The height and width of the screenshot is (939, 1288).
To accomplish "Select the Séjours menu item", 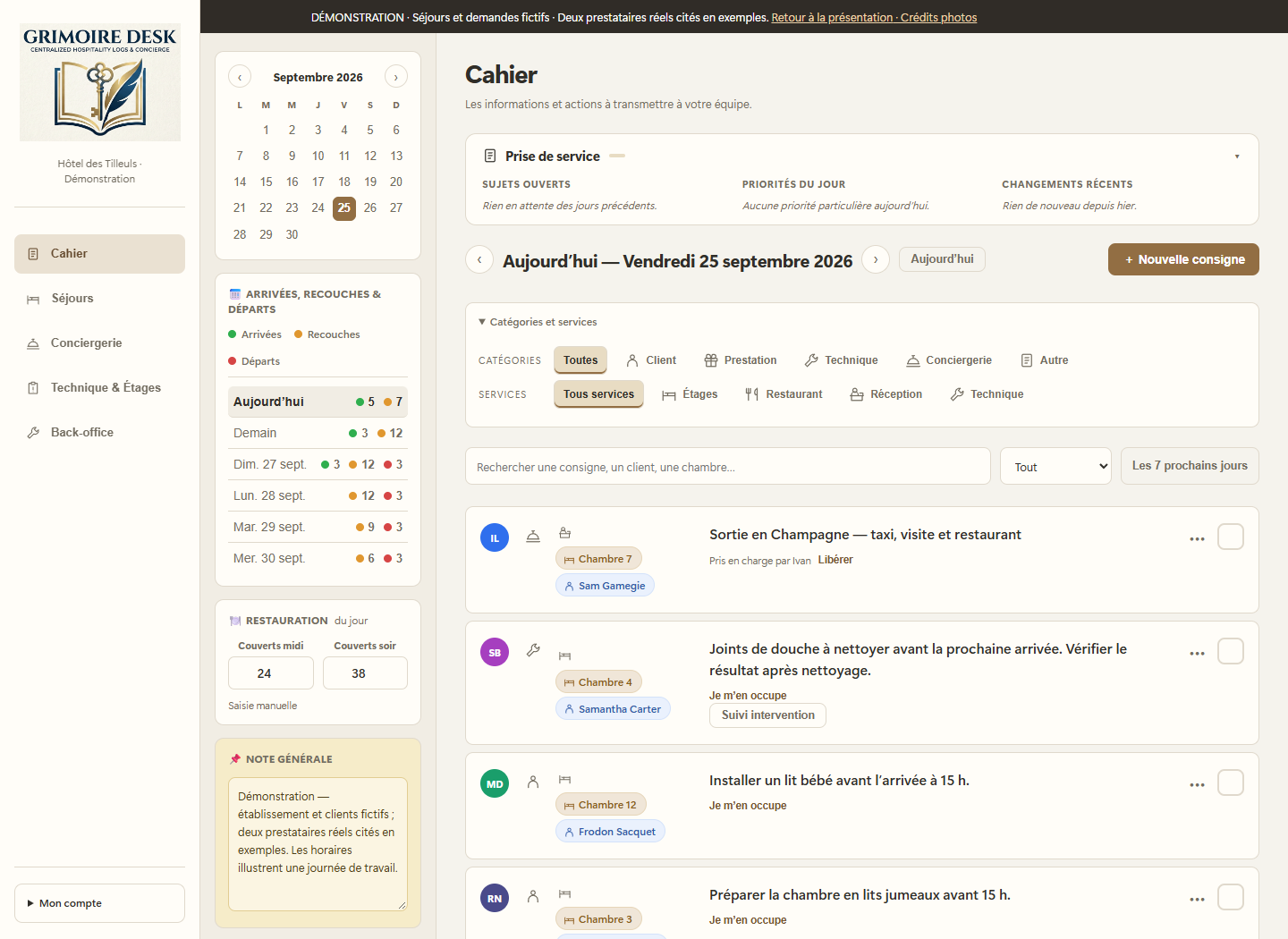I will pyautogui.click(x=99, y=299).
